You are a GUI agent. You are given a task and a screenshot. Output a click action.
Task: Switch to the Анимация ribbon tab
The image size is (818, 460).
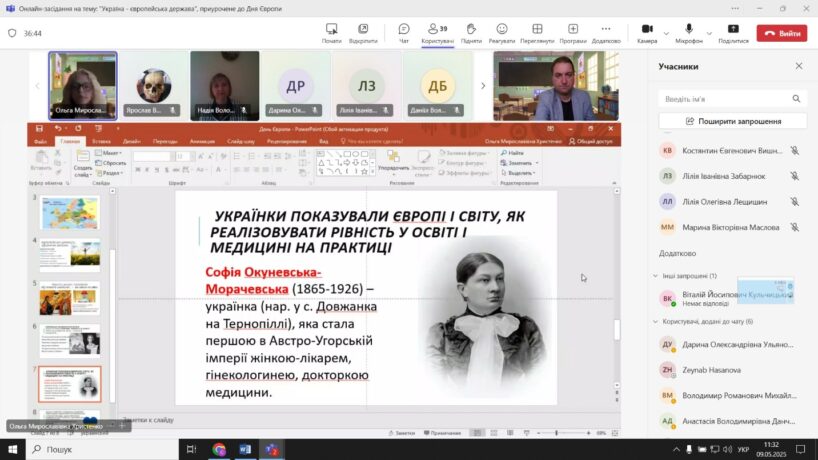[201, 142]
